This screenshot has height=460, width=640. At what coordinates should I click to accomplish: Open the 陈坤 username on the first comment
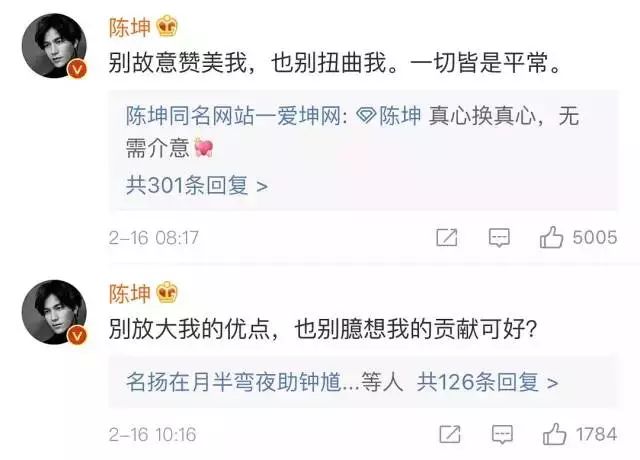130,27
